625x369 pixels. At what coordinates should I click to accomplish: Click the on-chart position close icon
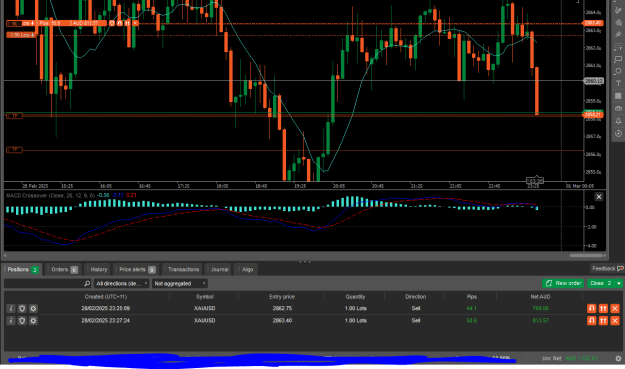point(135,23)
